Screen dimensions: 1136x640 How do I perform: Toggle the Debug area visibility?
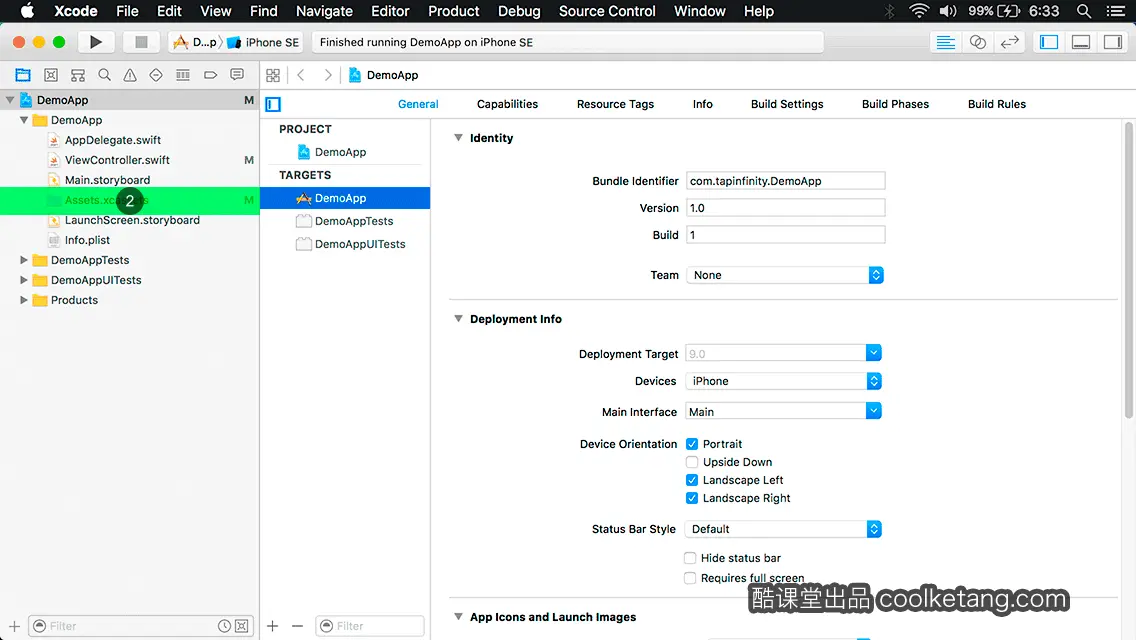coord(1081,42)
